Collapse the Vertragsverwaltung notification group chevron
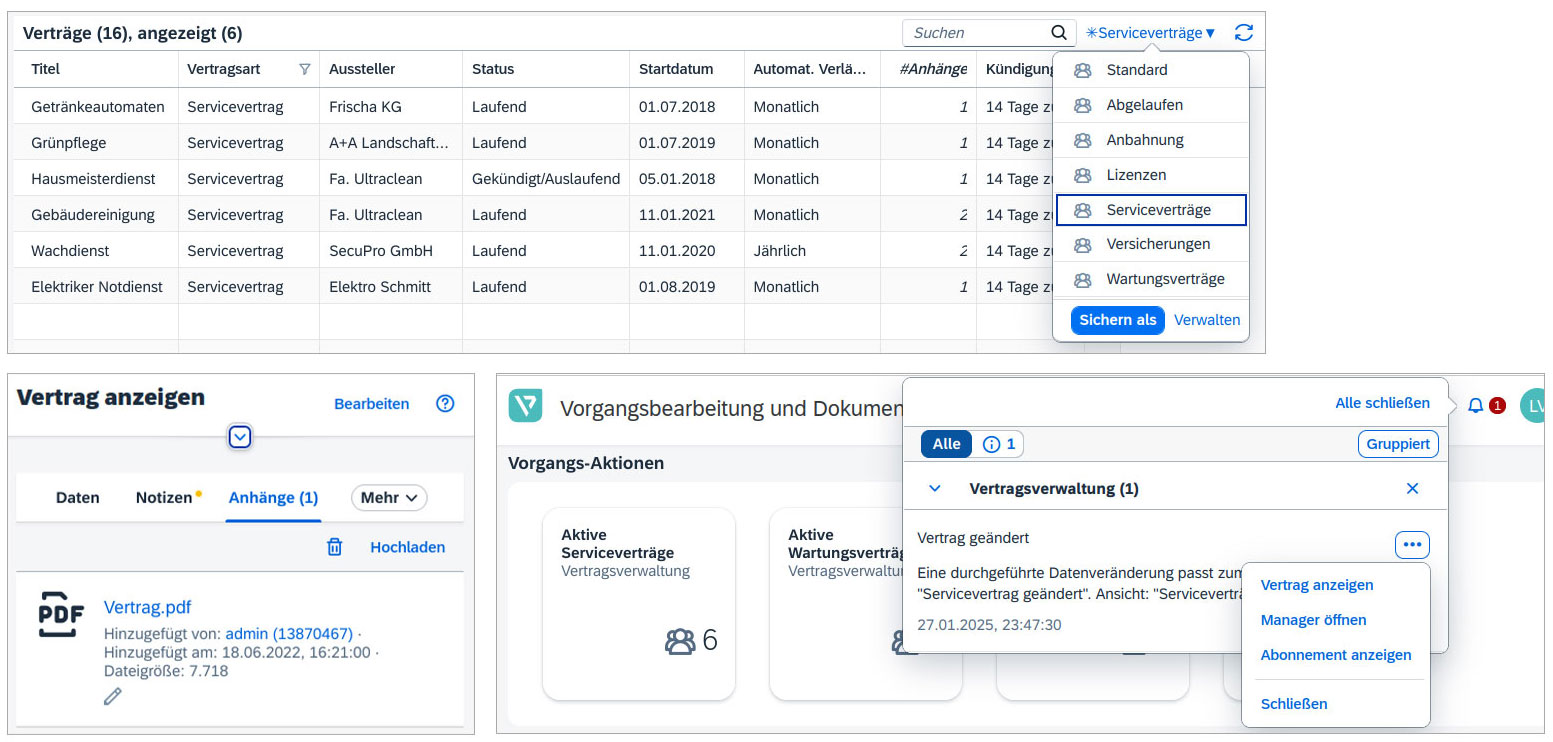Viewport: 1553px width, 742px height. pos(935,489)
